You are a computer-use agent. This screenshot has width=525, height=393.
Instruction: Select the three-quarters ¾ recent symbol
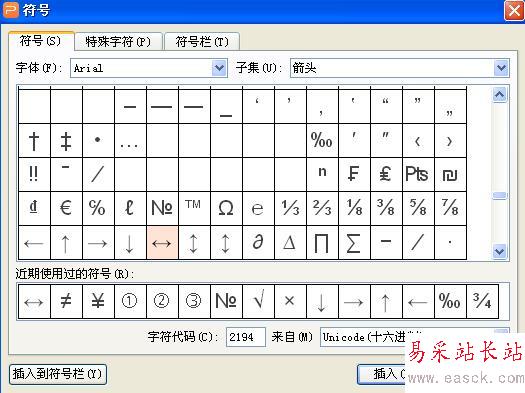tap(482, 301)
